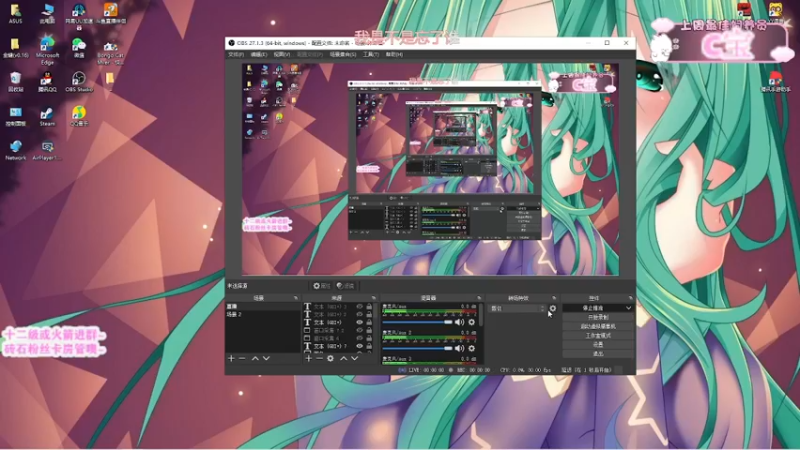Open the OBS Studio desktop shortcut
This screenshot has width=800, height=450.
pos(79,82)
